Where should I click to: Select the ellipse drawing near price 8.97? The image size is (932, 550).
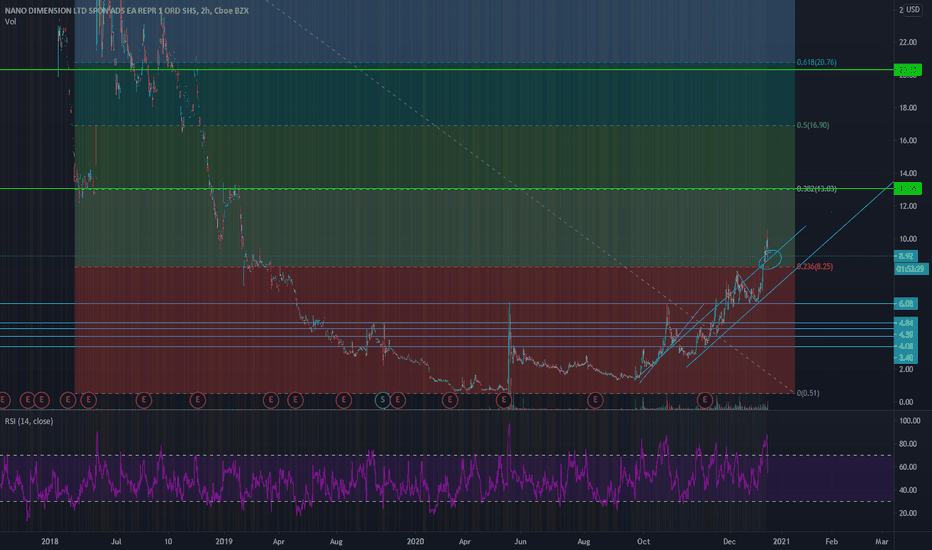coord(770,260)
